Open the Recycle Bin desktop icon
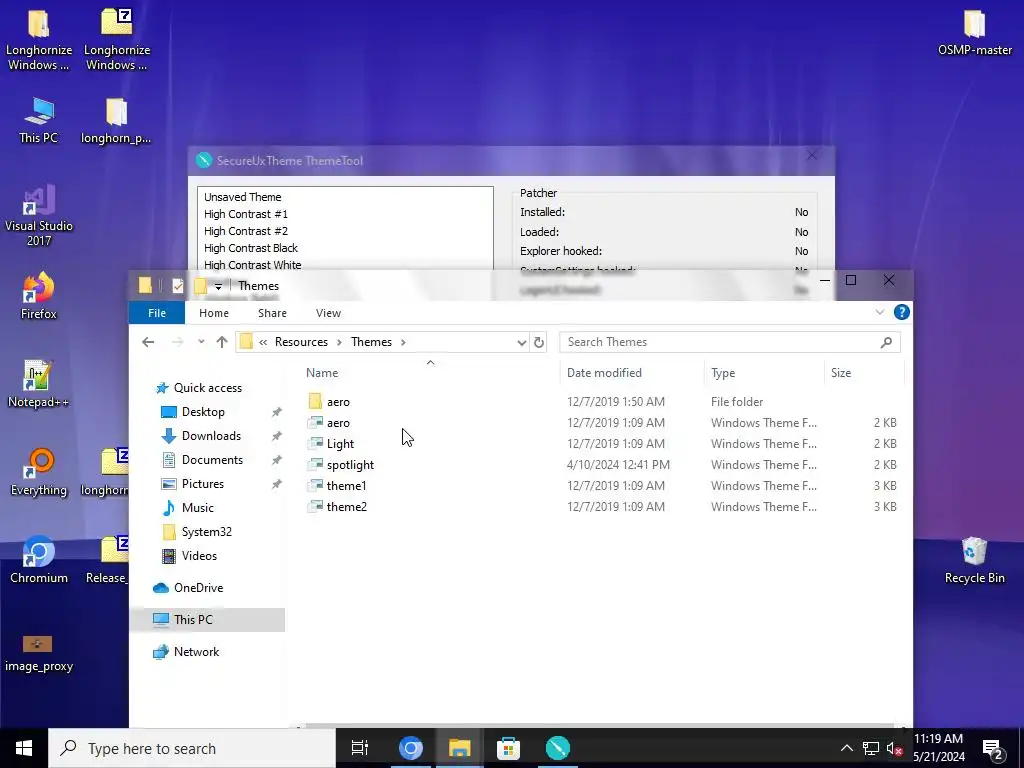 (974, 560)
